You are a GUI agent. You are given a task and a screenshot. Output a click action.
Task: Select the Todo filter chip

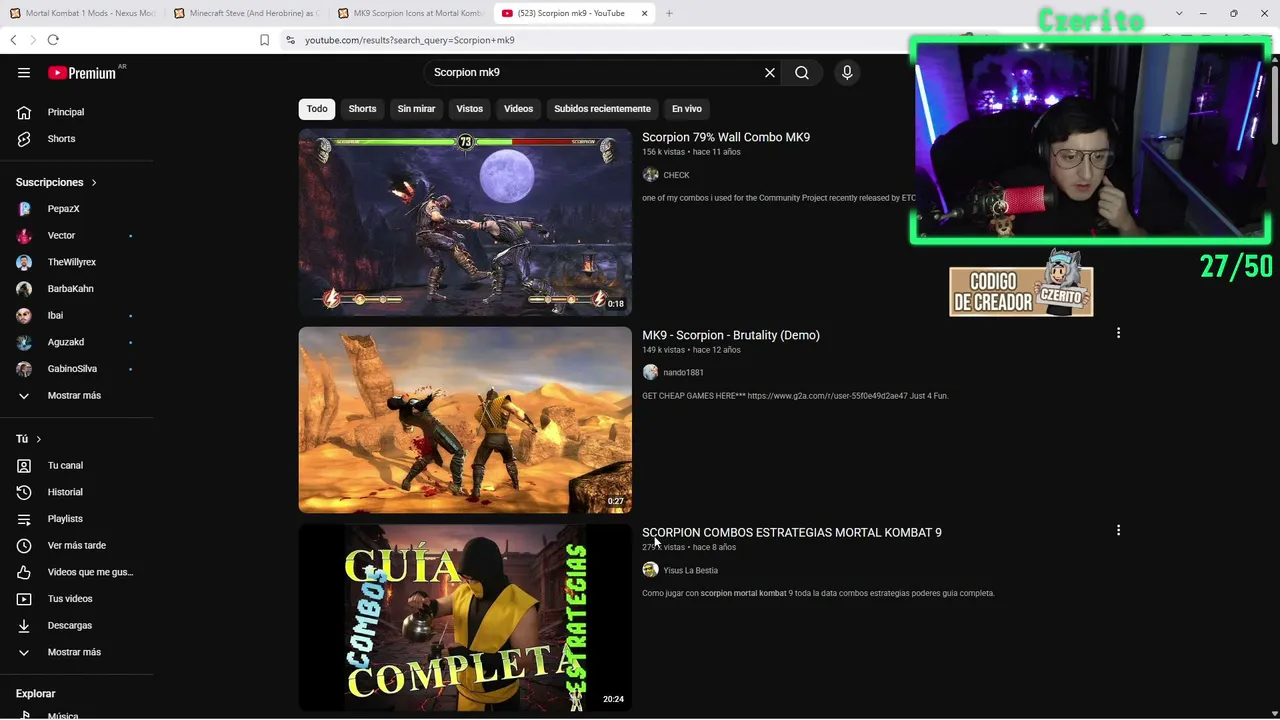click(x=317, y=109)
